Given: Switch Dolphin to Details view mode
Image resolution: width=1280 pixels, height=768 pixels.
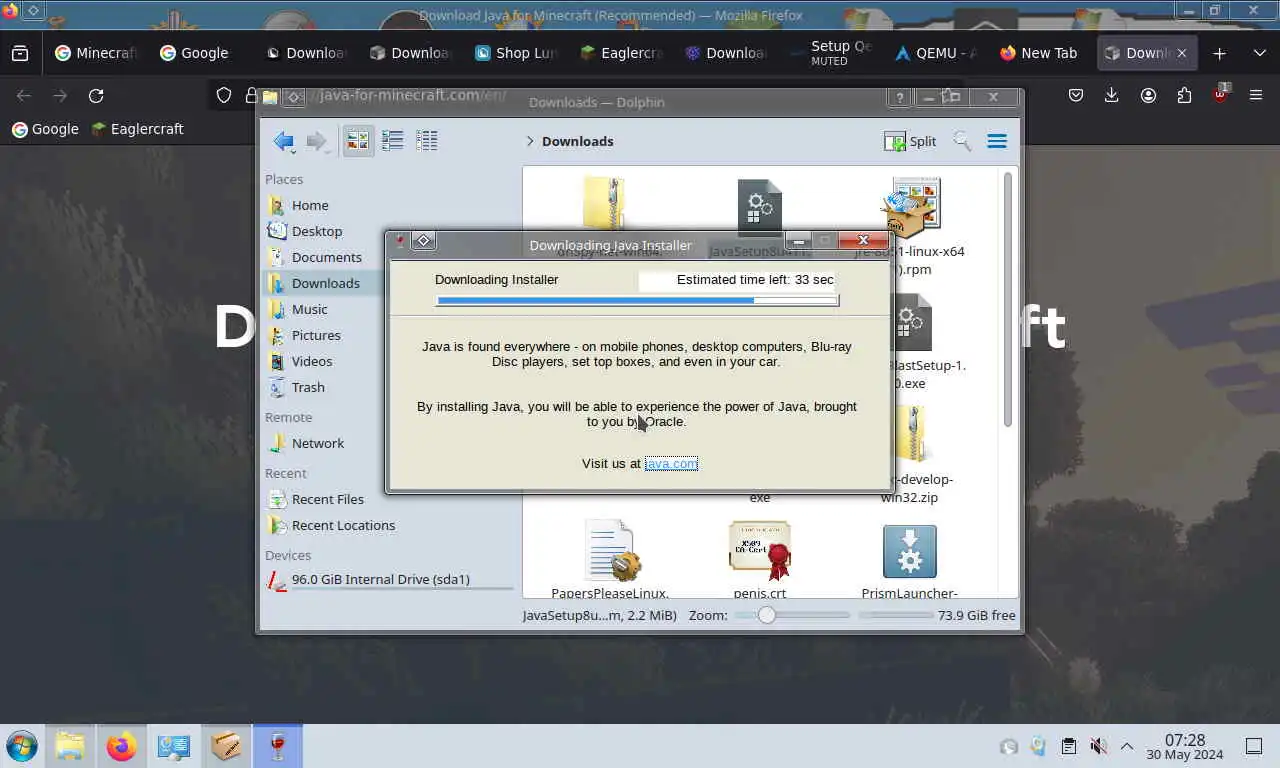Looking at the screenshot, I should pos(427,141).
